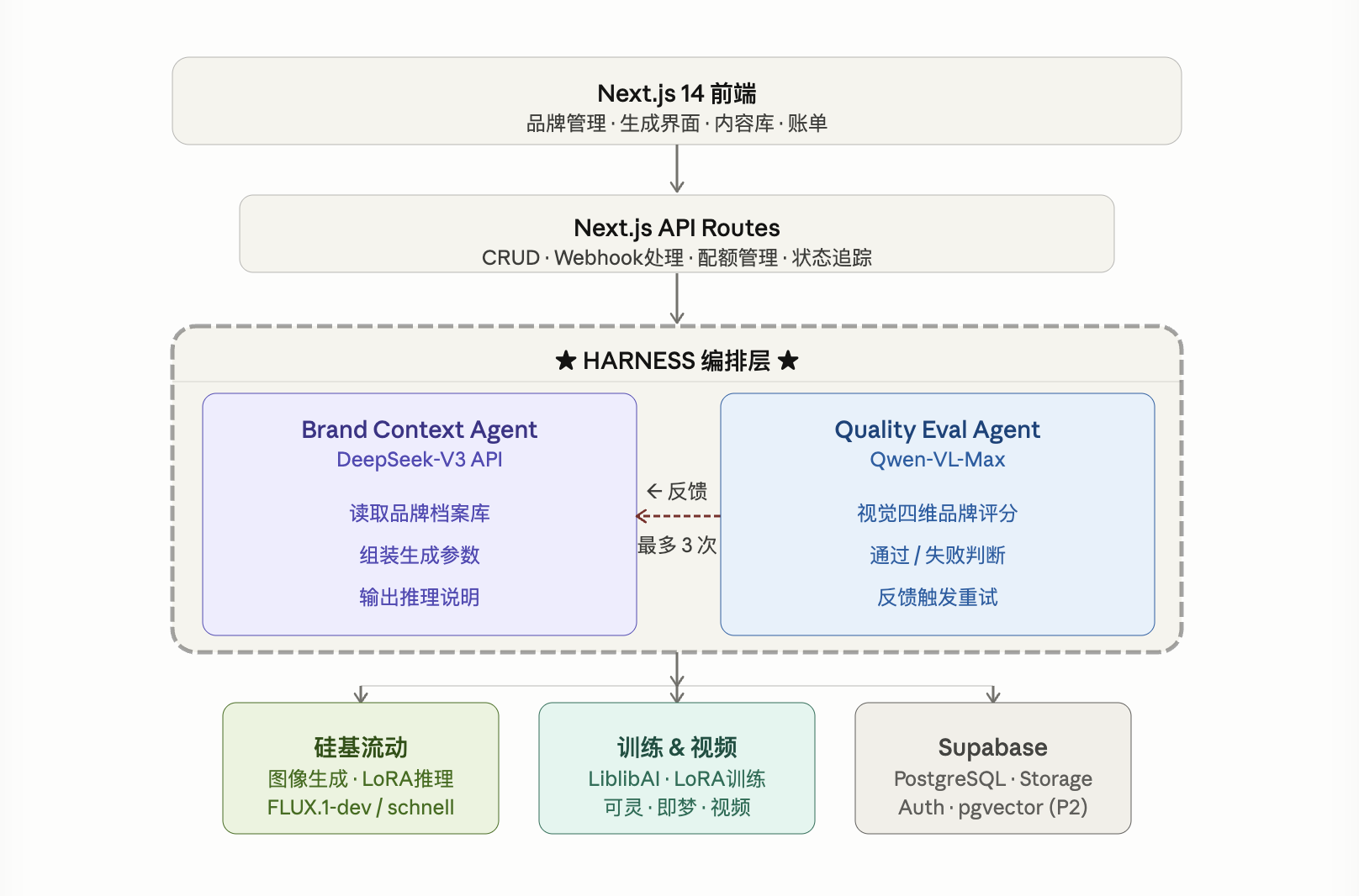Viewport: 1359px width, 896px height.
Task: Click arrow from Next.js frontend to API Routes
Action: [677, 169]
